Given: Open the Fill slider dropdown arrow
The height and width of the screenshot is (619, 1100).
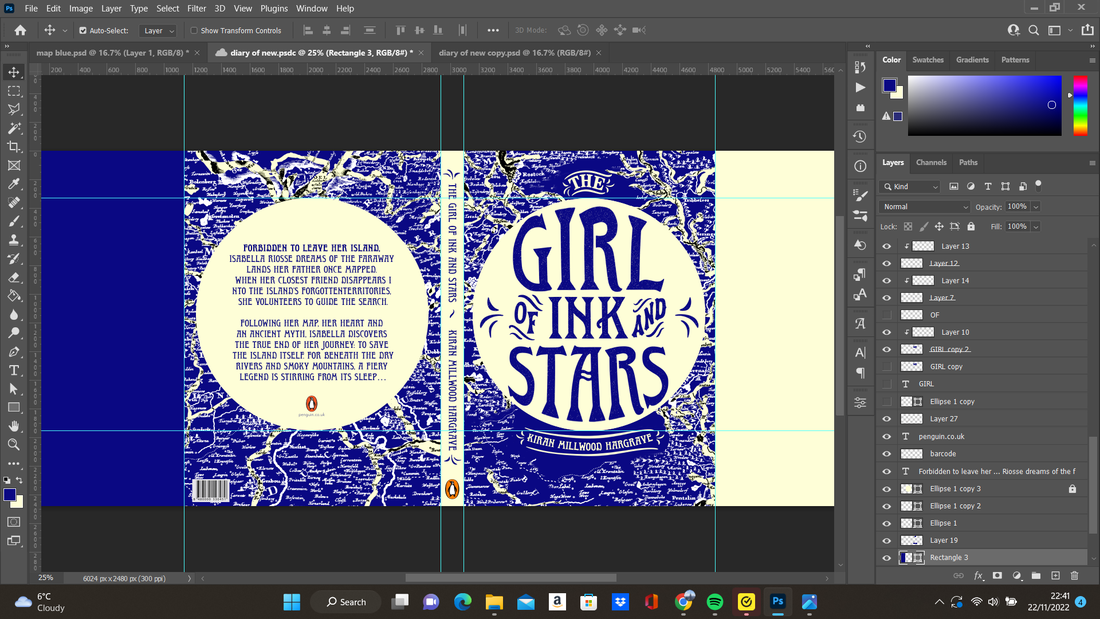Looking at the screenshot, I should 1035,227.
